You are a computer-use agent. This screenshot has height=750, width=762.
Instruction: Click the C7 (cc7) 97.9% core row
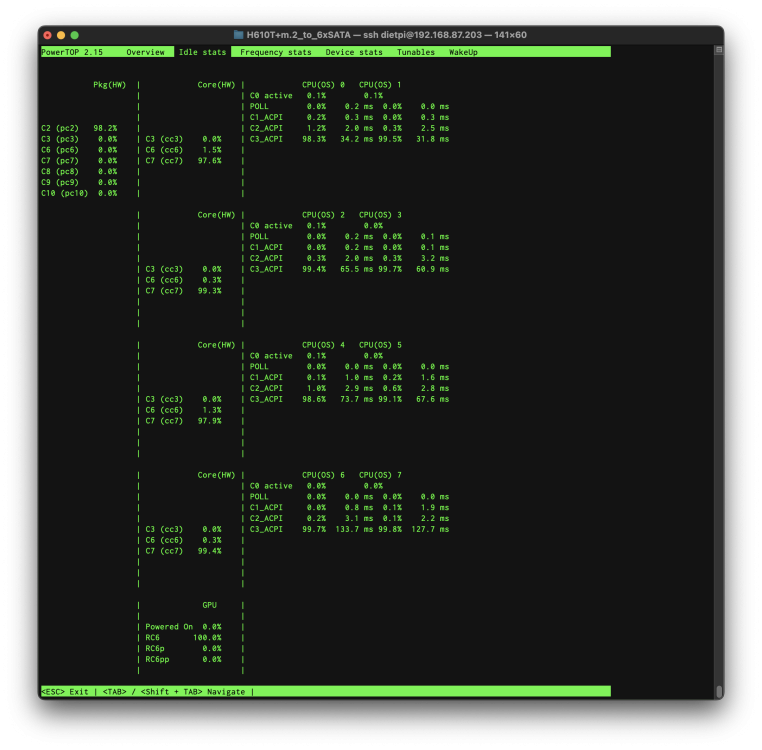click(x=183, y=421)
